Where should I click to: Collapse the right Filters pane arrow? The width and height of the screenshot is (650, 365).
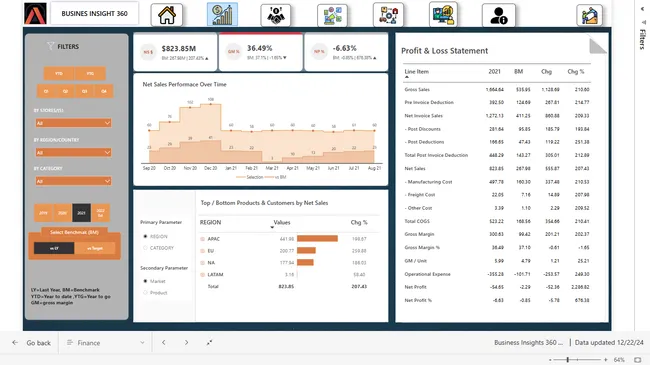point(642,9)
